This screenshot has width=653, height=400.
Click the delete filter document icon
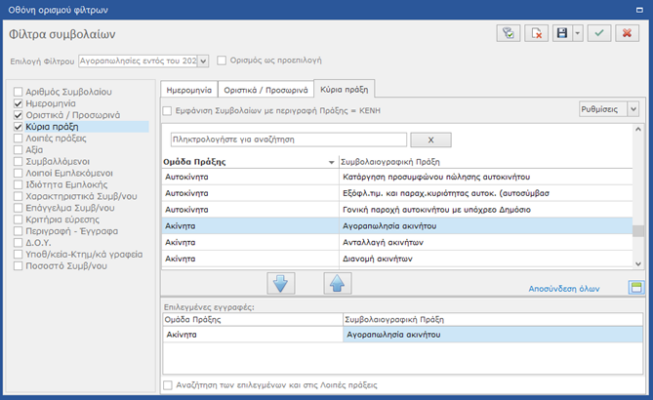click(537, 34)
